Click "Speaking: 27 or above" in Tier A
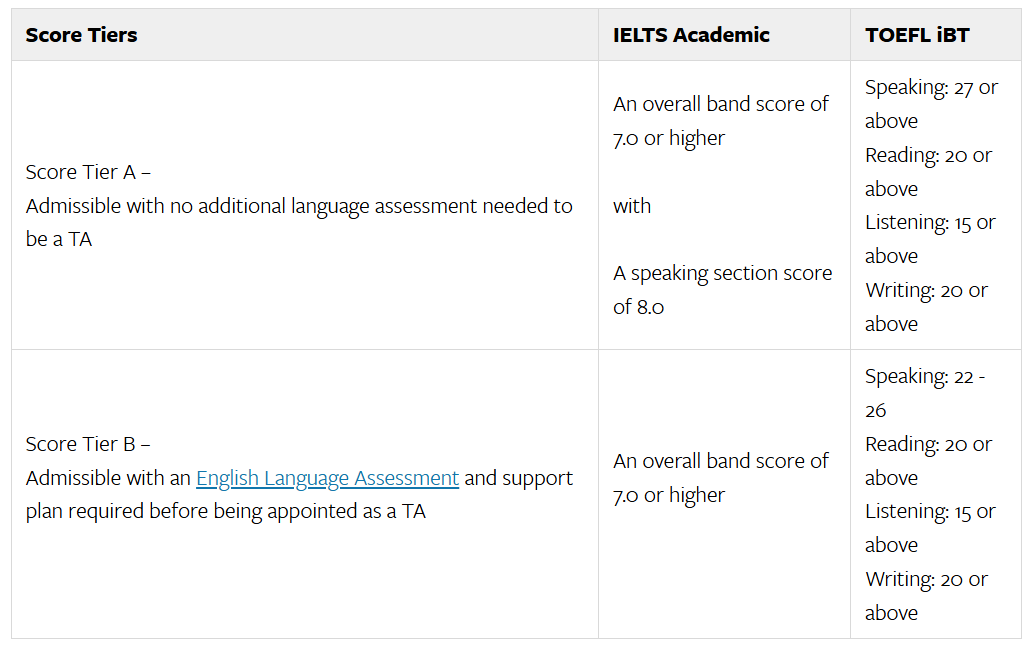 click(930, 104)
